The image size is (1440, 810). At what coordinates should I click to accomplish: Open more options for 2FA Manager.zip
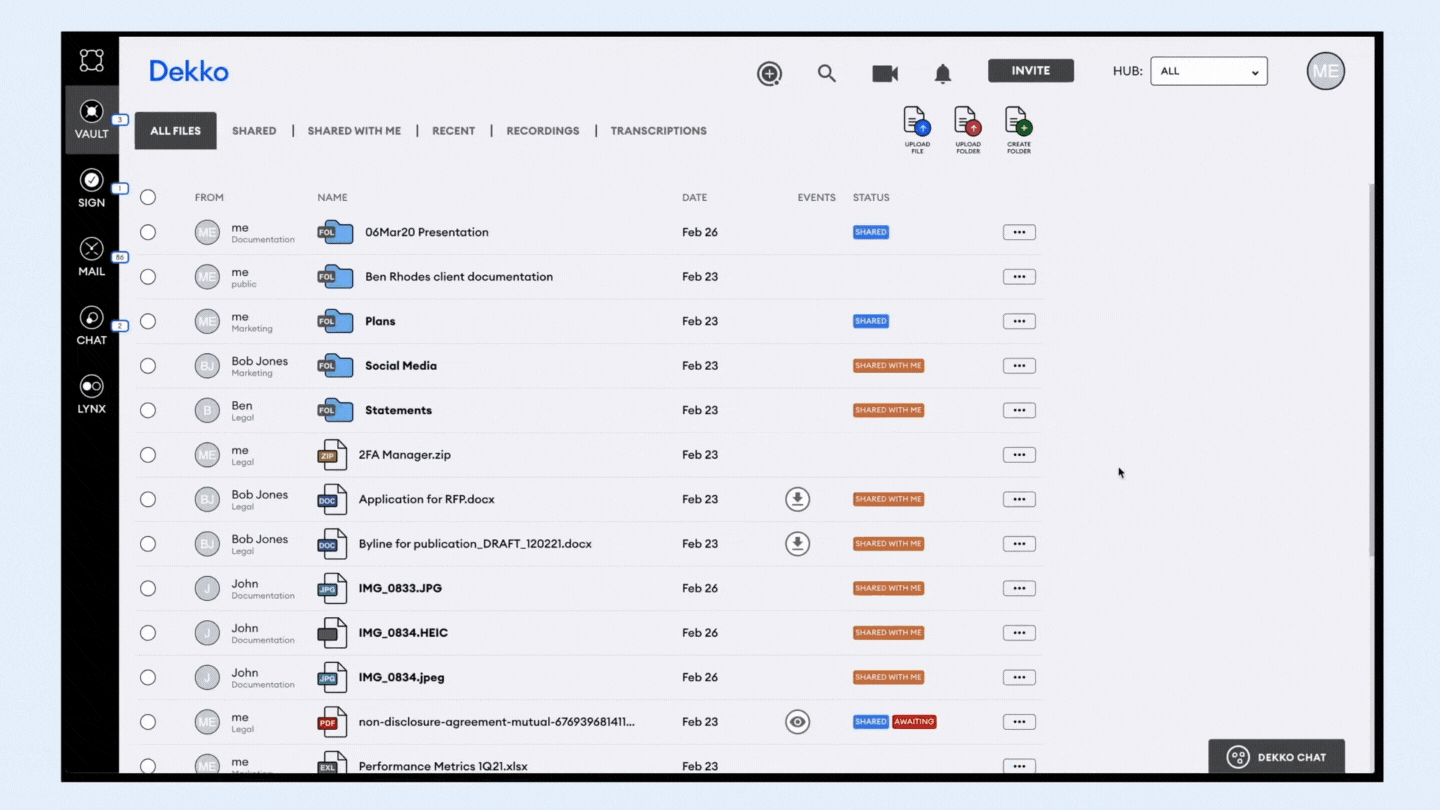(x=1019, y=455)
